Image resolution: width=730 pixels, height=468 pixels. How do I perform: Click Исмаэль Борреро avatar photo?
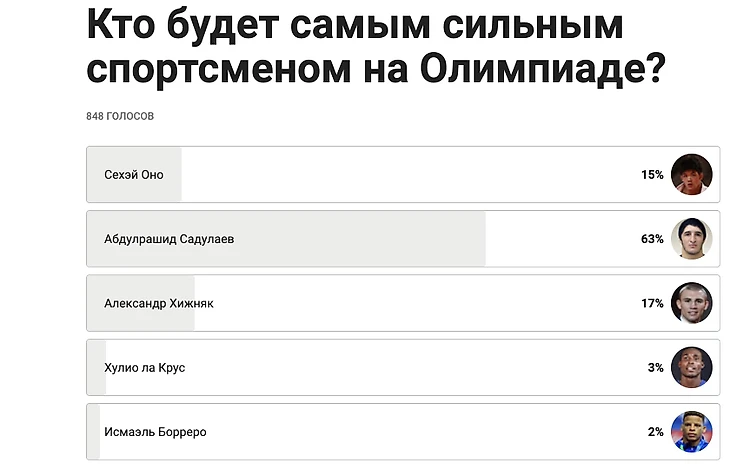click(691, 432)
